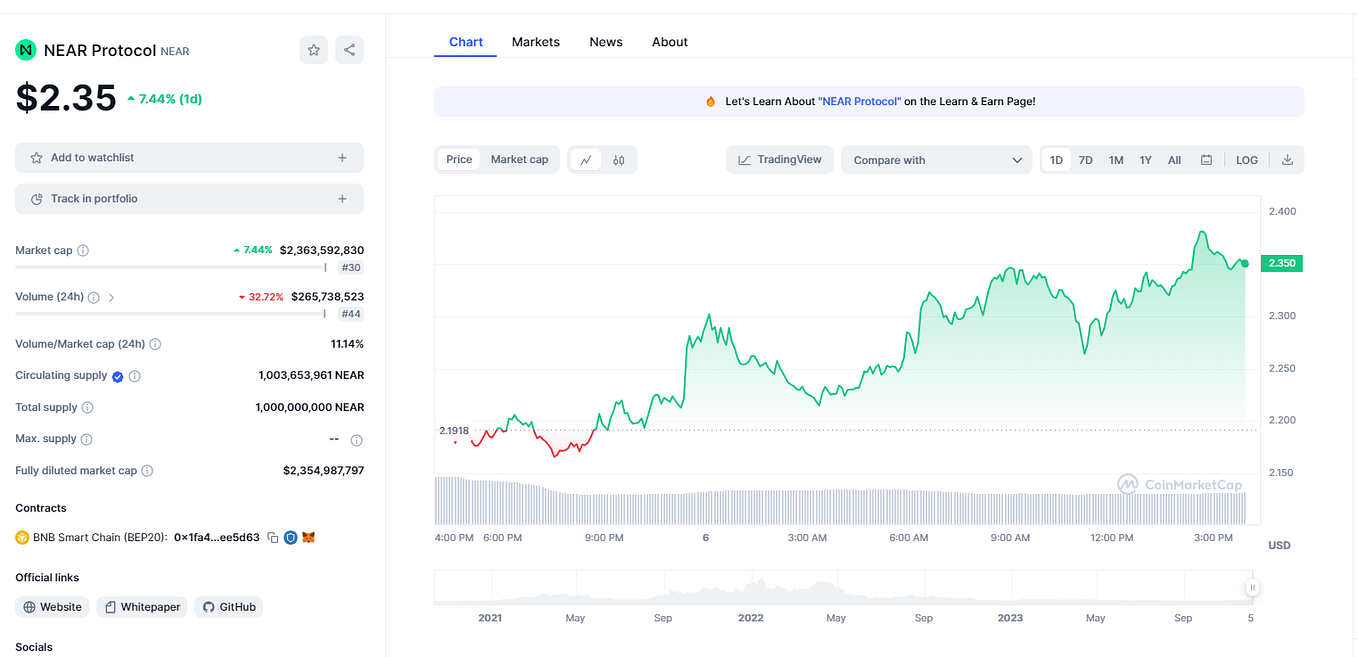The height and width of the screenshot is (657, 1358).
Task: Toggle LOG scale on the chart
Action: pos(1246,159)
